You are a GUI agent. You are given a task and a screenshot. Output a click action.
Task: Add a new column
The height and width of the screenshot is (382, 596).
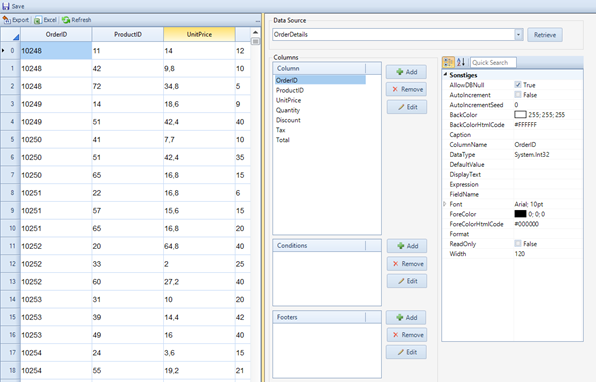406,72
